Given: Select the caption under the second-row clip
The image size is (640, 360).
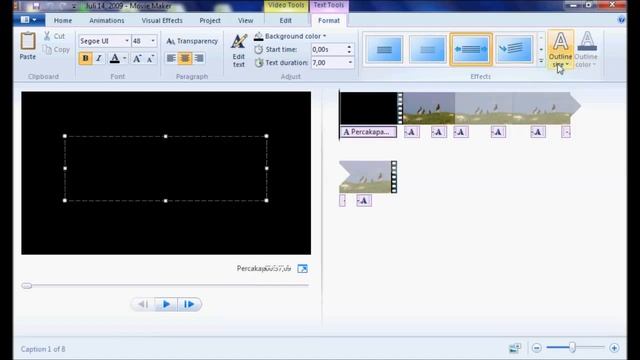Looking at the screenshot, I should pyautogui.click(x=364, y=200).
